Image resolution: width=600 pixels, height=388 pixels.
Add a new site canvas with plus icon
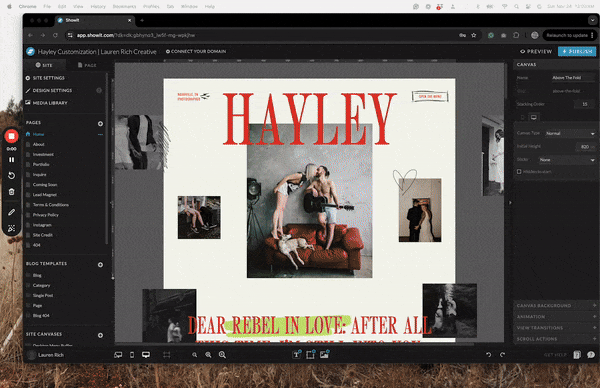click(100, 335)
